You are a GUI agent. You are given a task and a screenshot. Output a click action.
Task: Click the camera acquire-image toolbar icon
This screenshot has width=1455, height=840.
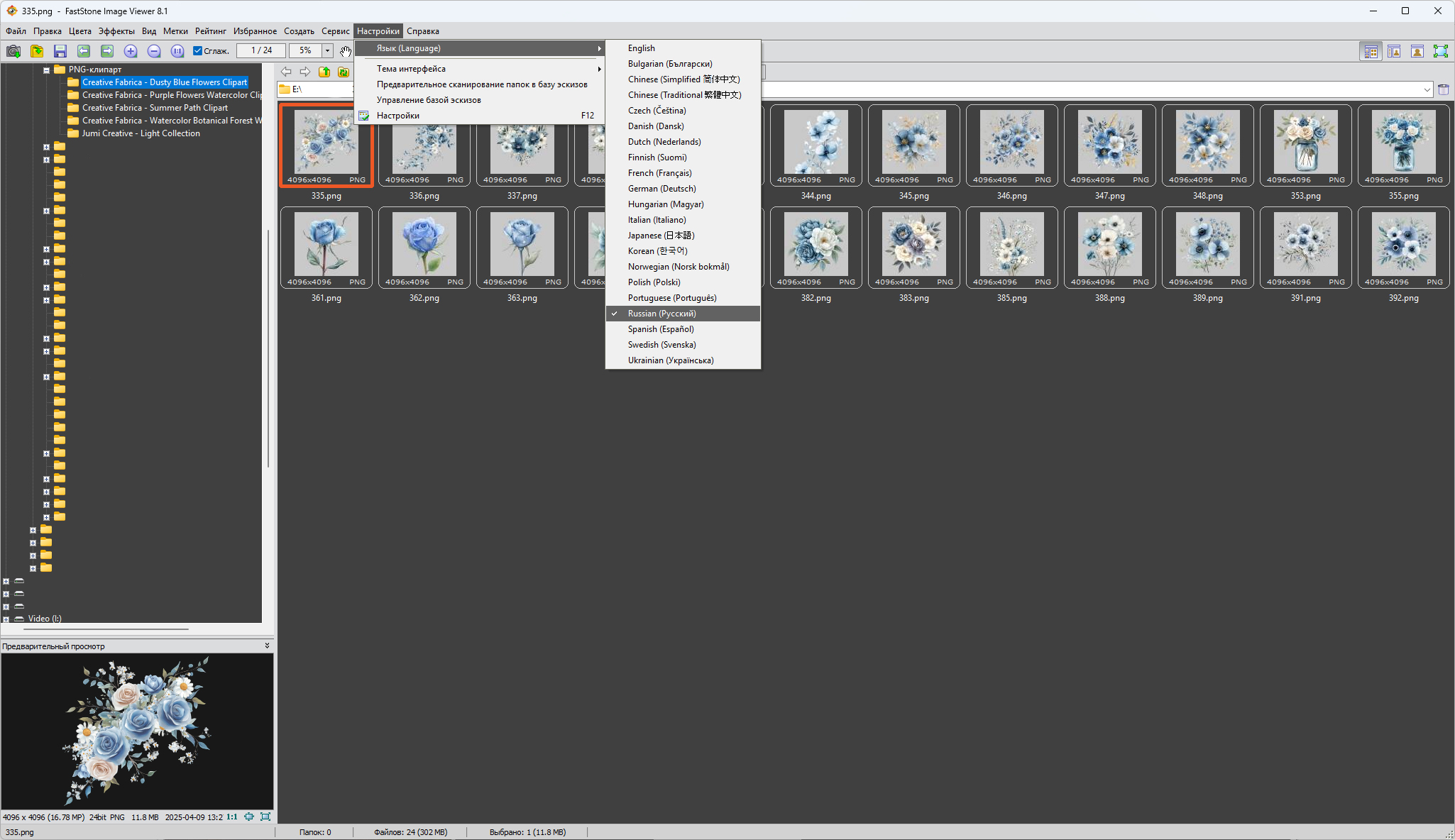pyautogui.click(x=13, y=51)
